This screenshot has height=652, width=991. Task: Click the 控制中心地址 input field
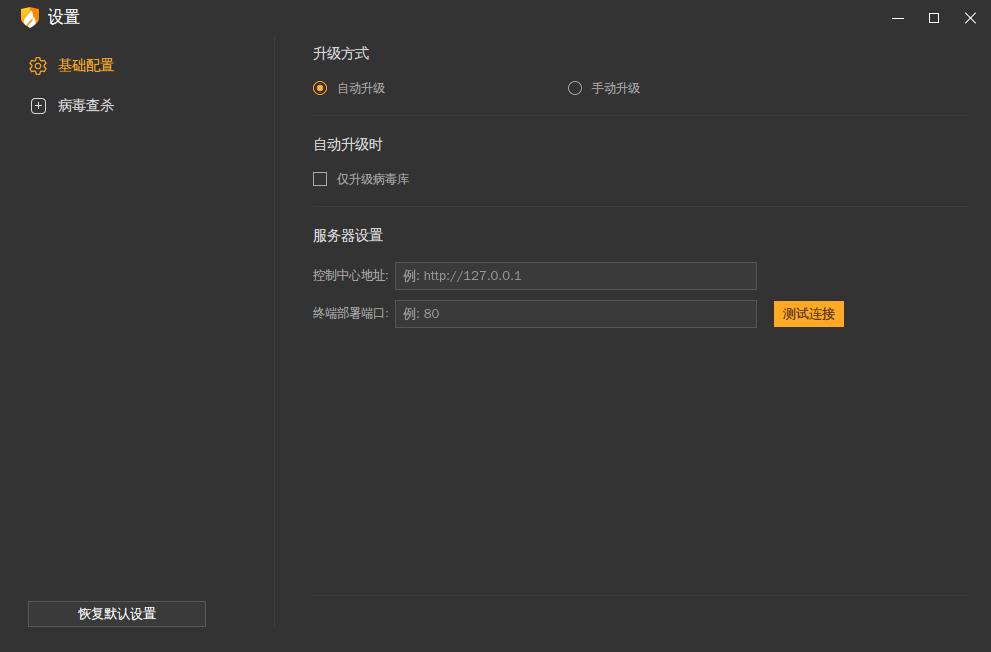tap(576, 276)
